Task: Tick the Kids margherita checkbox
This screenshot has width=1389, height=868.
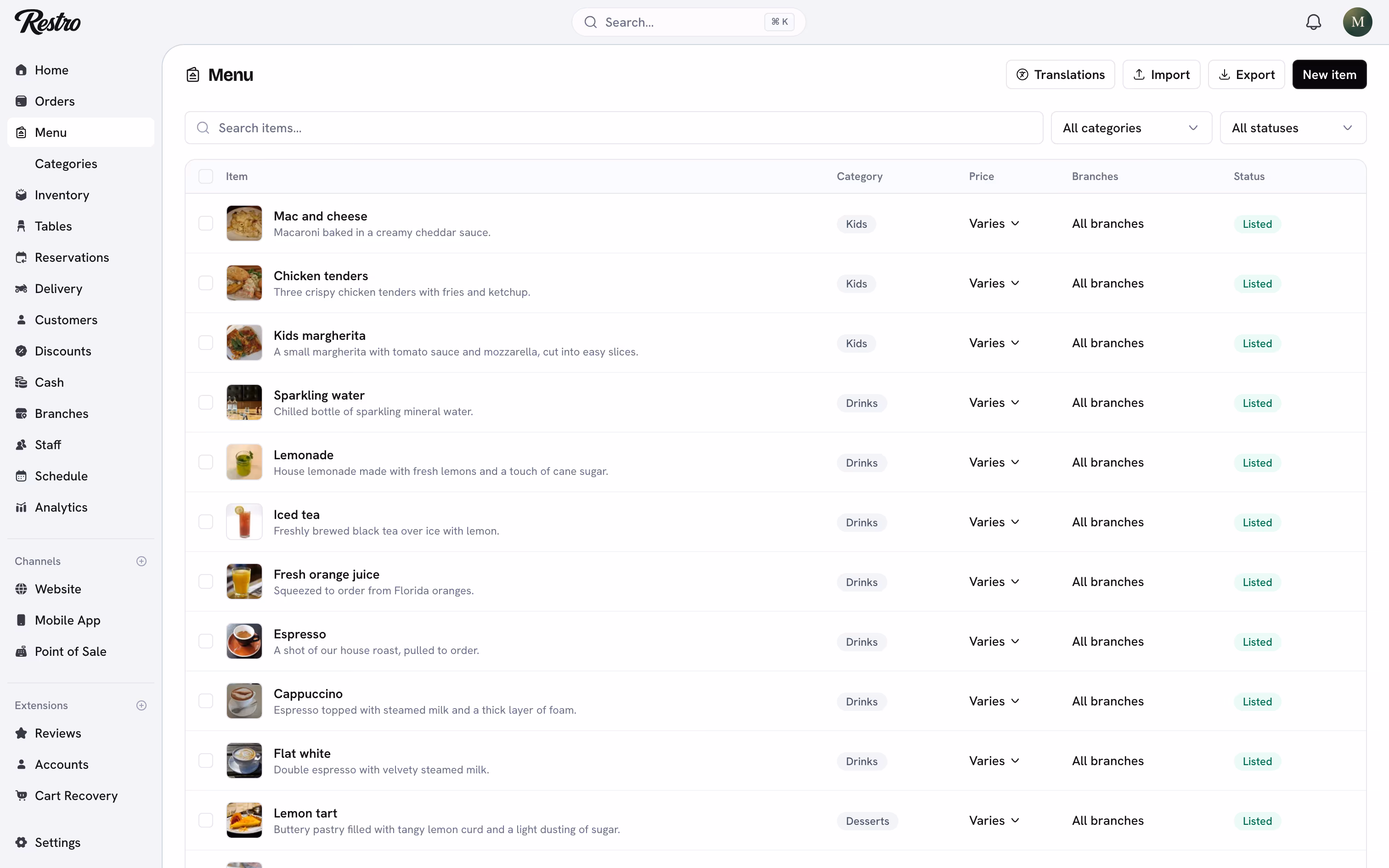Action: (205, 343)
